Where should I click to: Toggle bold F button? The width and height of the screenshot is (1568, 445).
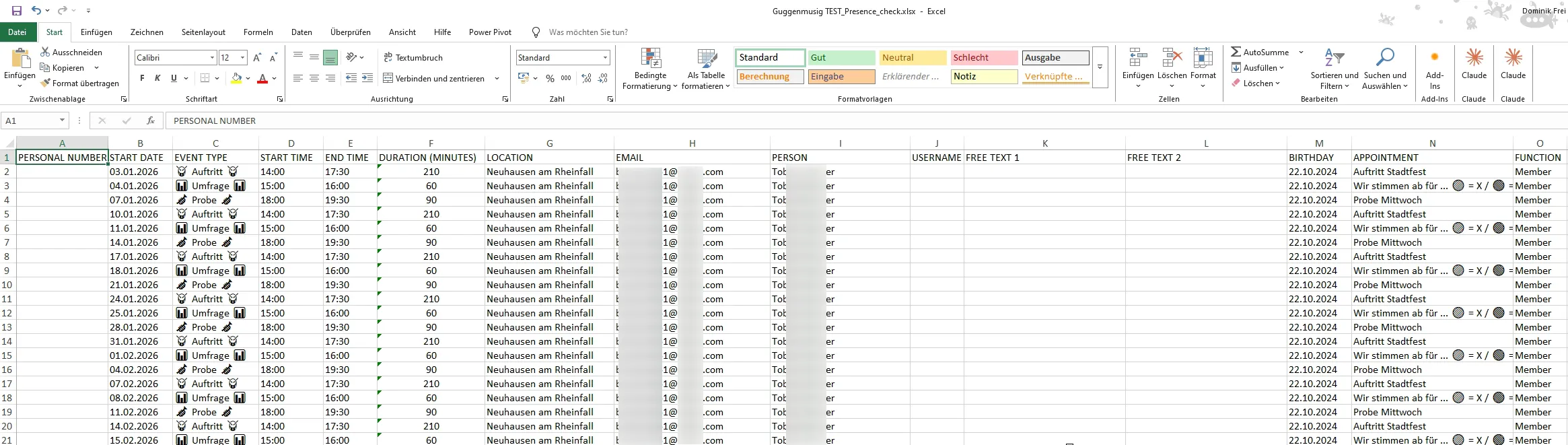(x=142, y=78)
